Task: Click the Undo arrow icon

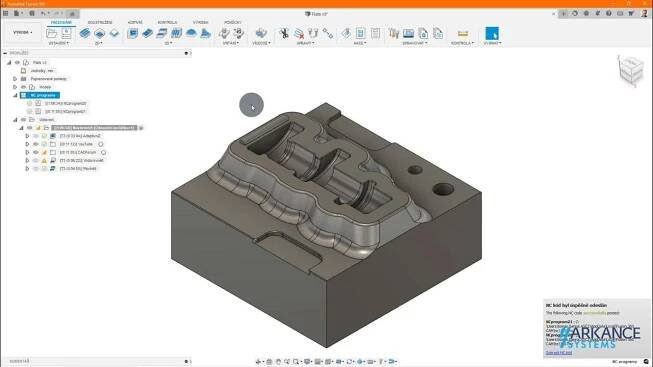Action: tap(43, 14)
